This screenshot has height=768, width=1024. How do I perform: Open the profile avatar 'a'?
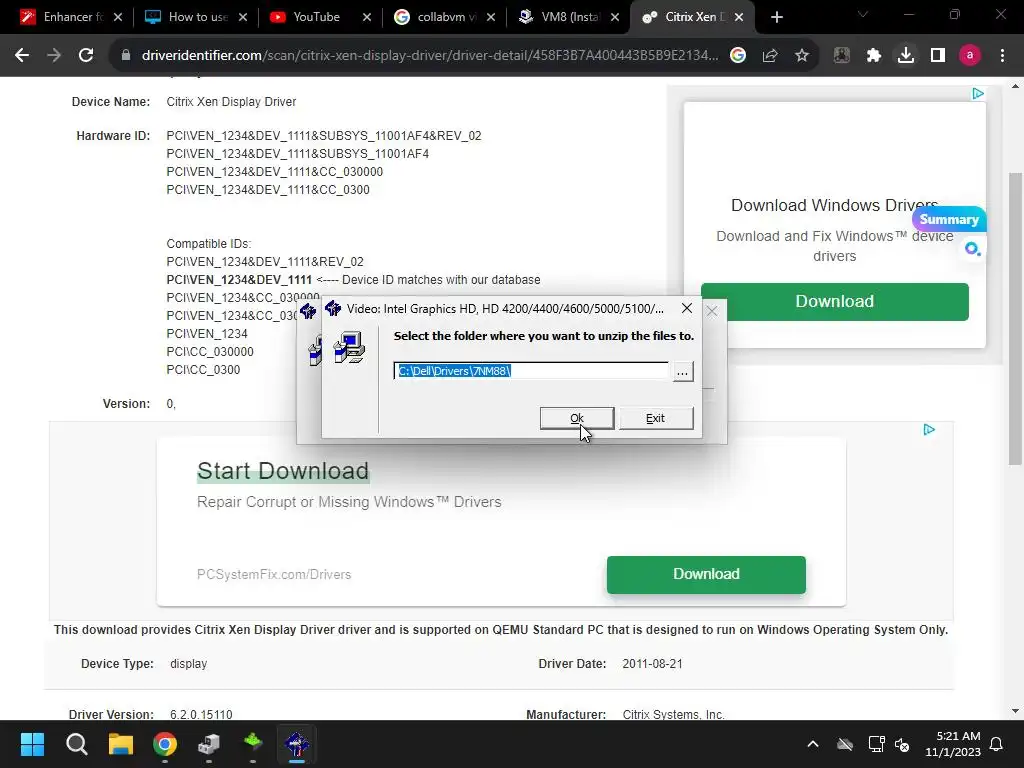pos(970,56)
